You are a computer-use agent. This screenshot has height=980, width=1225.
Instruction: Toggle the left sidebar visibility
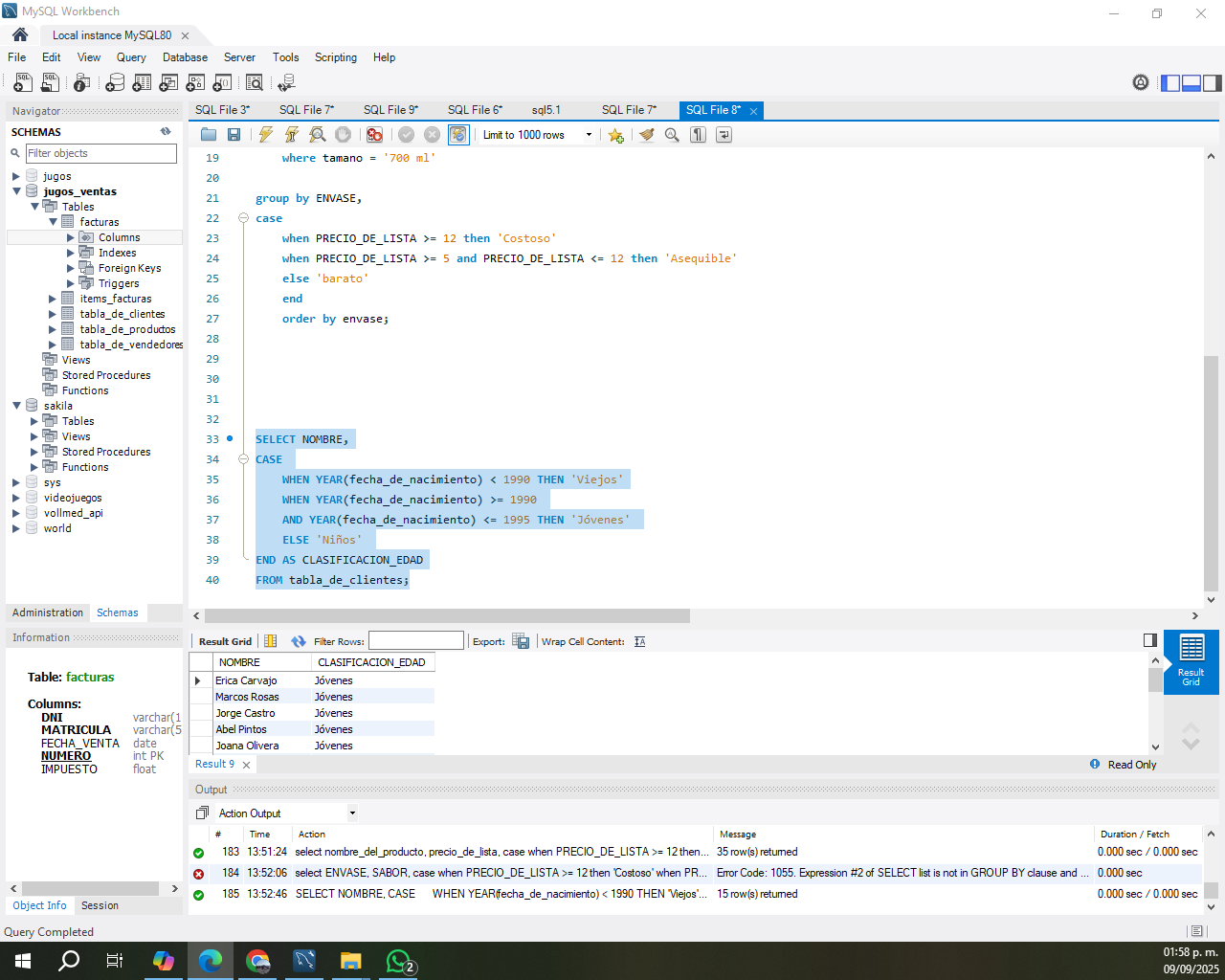pyautogui.click(x=1170, y=83)
